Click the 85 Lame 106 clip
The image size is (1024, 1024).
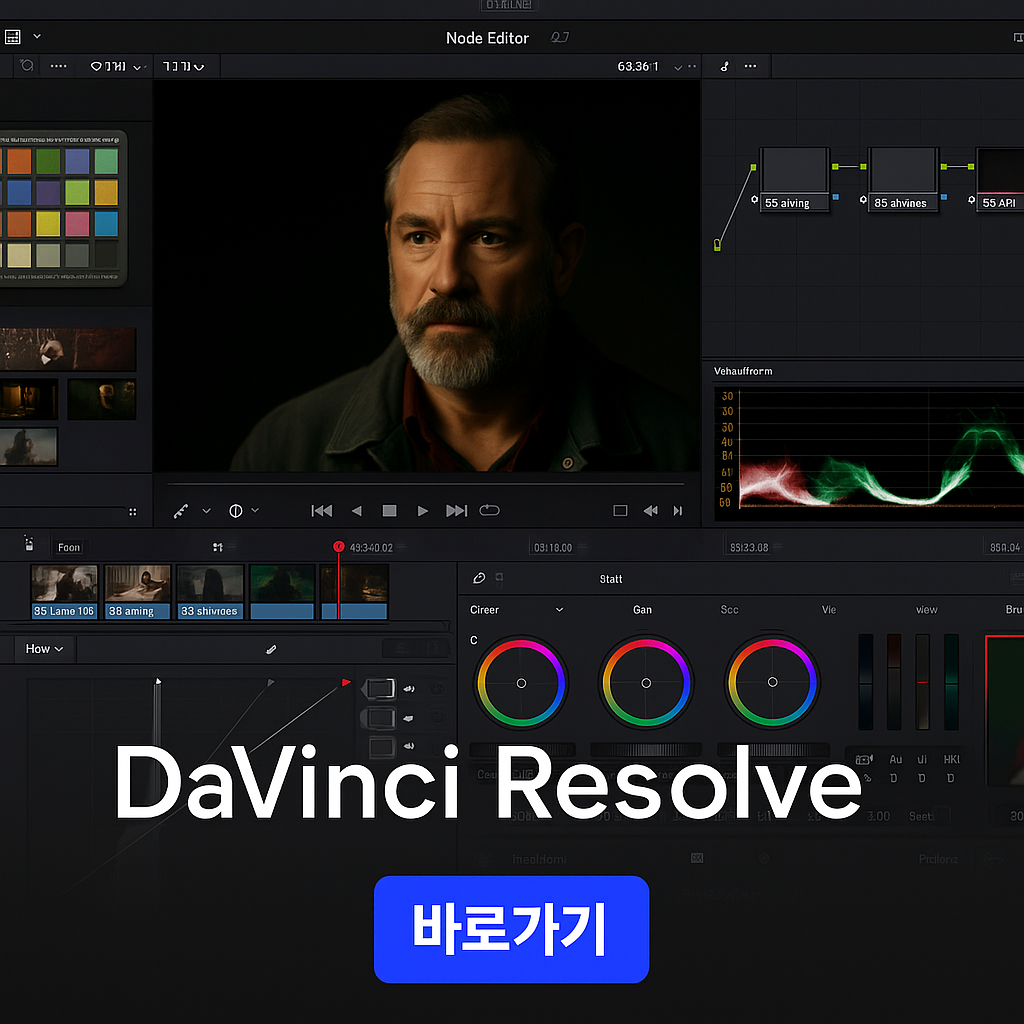64,592
